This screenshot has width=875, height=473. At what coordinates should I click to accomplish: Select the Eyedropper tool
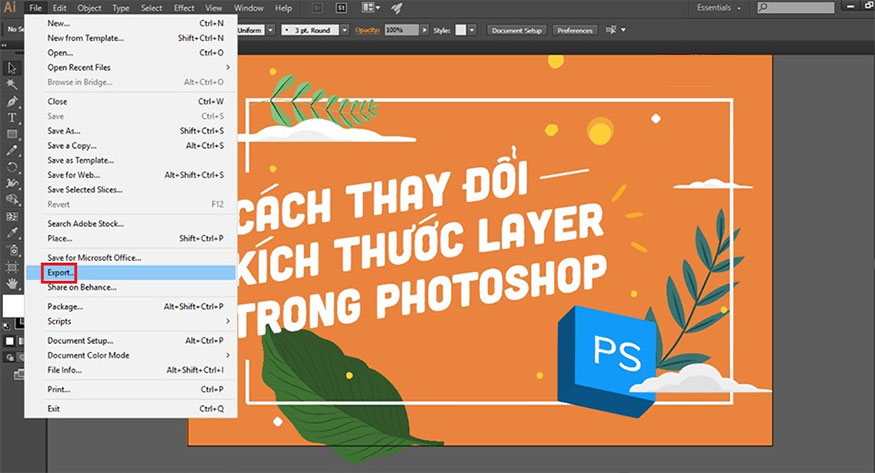tap(12, 233)
